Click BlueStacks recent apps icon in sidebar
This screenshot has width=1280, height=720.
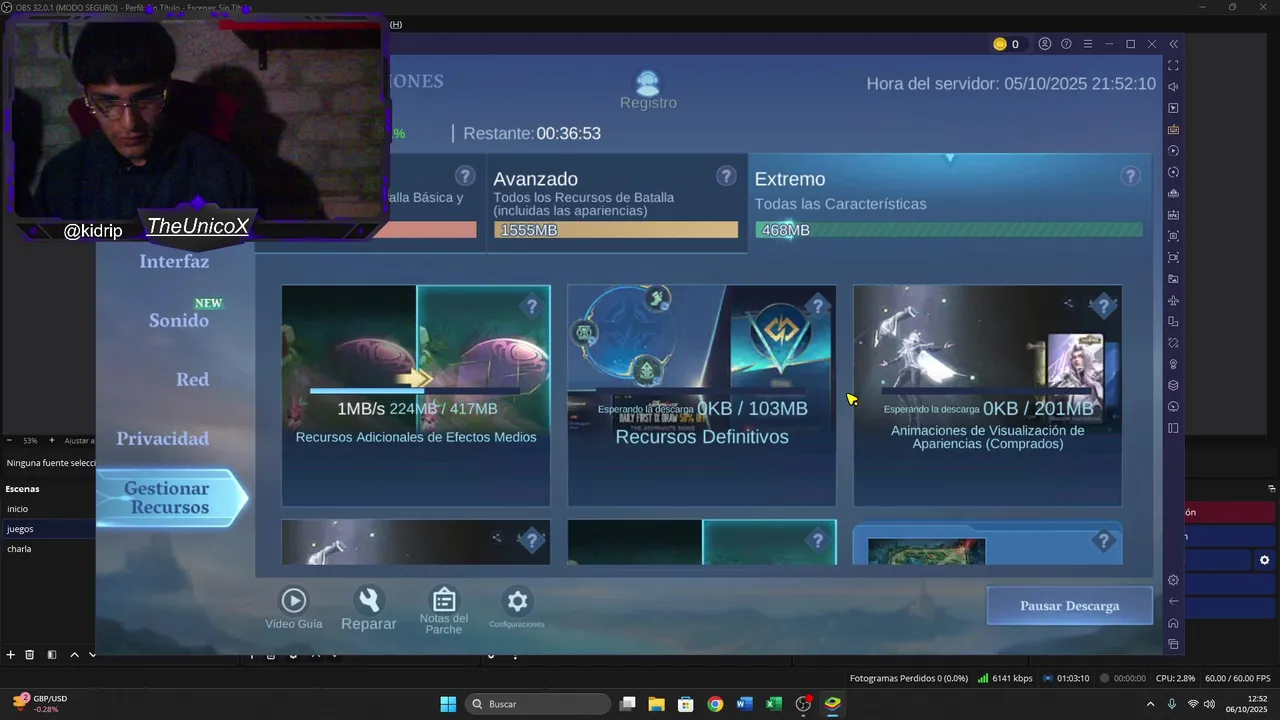click(1173, 644)
